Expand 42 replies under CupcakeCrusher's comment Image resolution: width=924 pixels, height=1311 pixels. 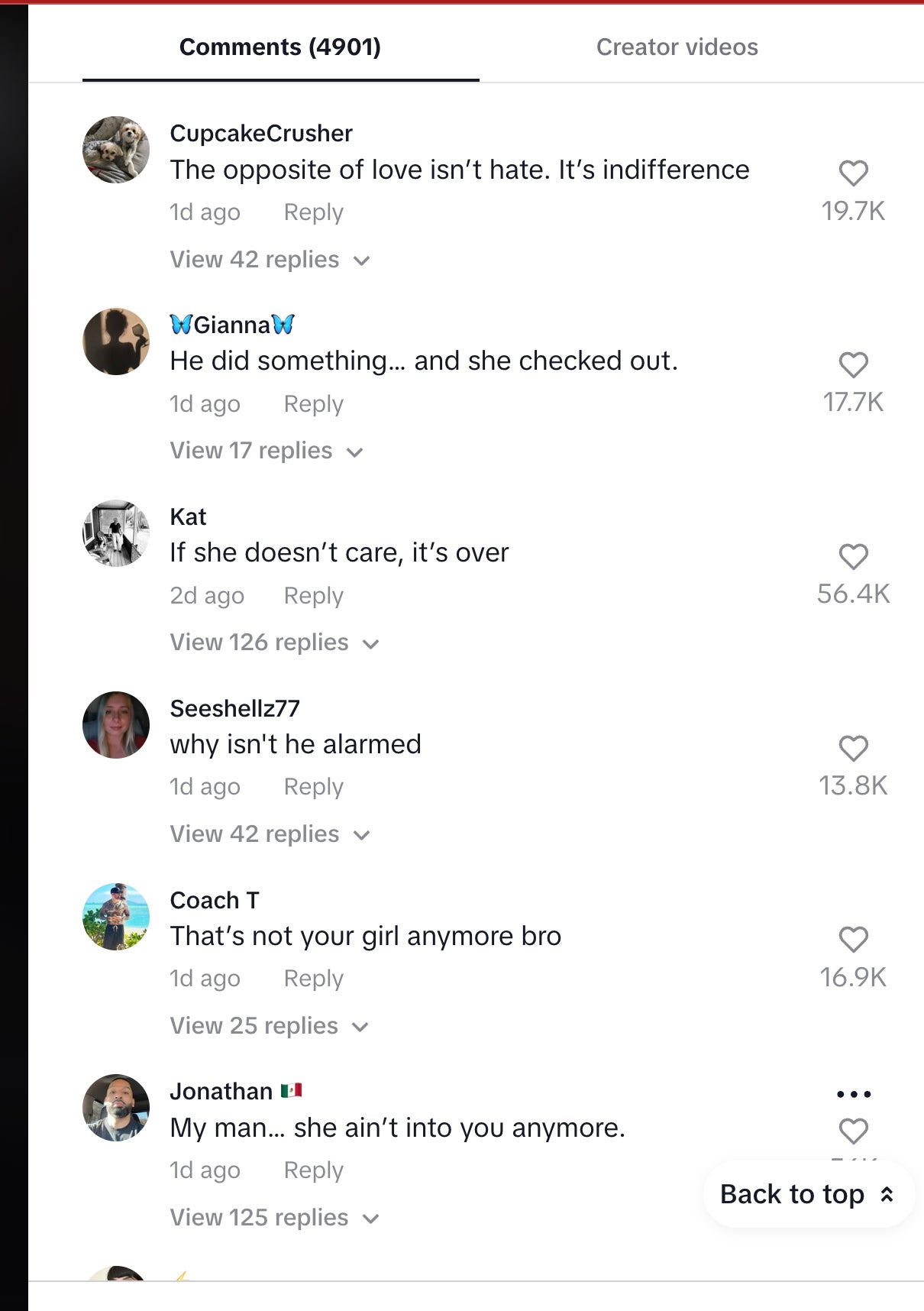(x=270, y=260)
